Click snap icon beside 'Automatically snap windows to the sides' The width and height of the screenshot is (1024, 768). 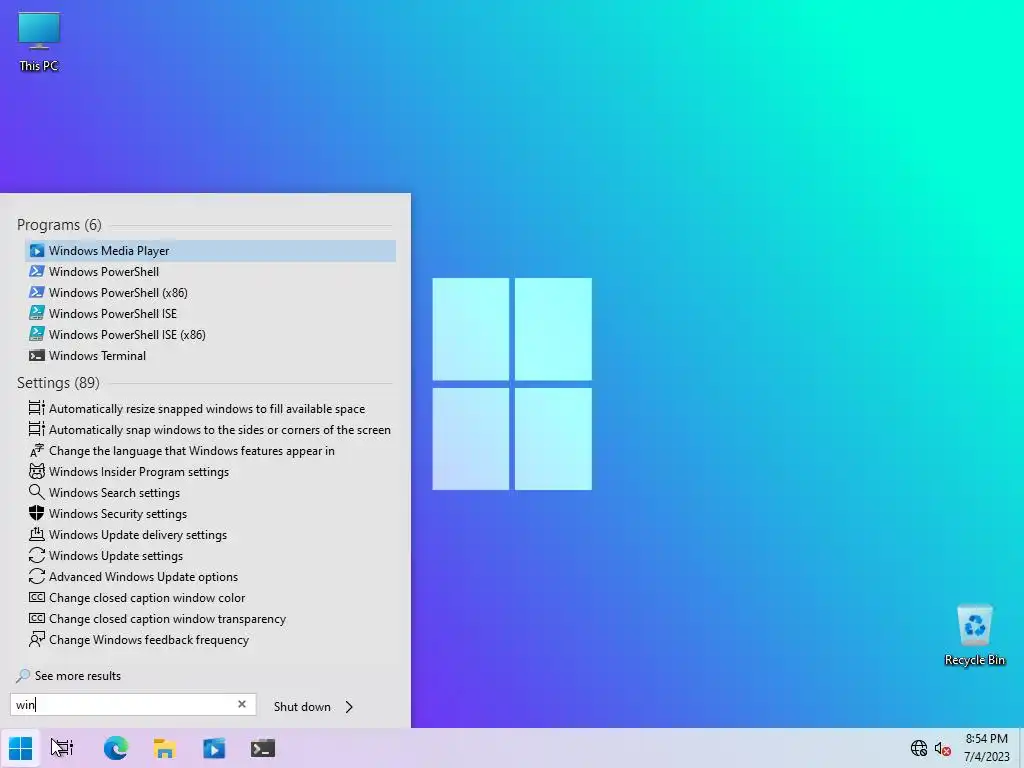pyautogui.click(x=37, y=430)
